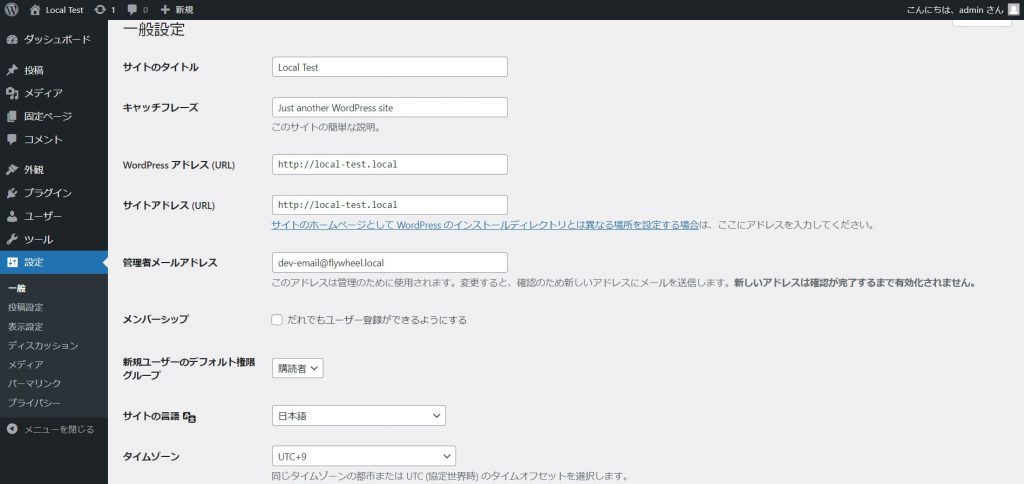Click the メンバーシップ label

tap(155, 319)
